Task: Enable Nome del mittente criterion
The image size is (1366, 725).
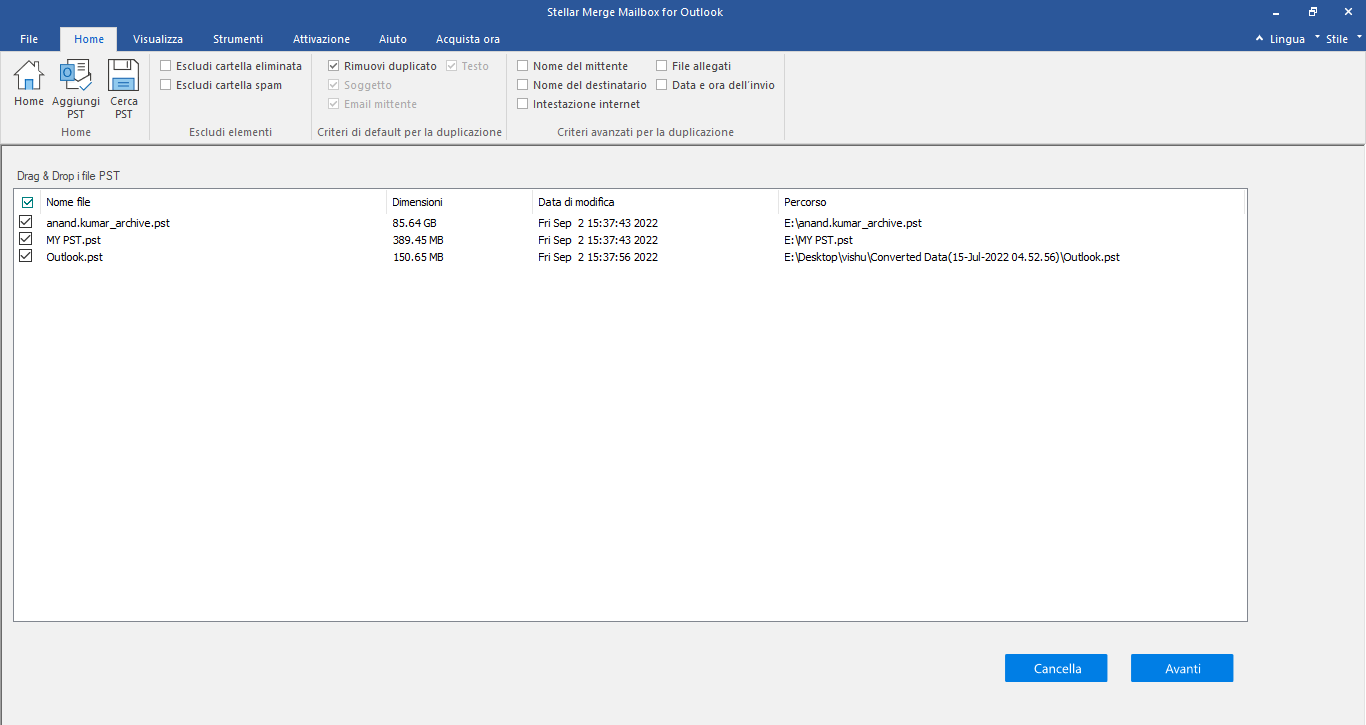Action: coord(523,66)
